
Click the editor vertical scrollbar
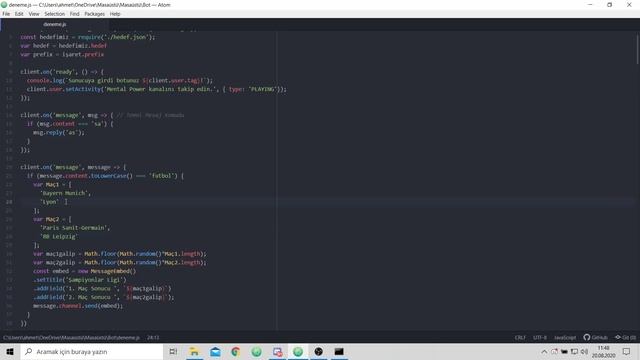(638, 49)
